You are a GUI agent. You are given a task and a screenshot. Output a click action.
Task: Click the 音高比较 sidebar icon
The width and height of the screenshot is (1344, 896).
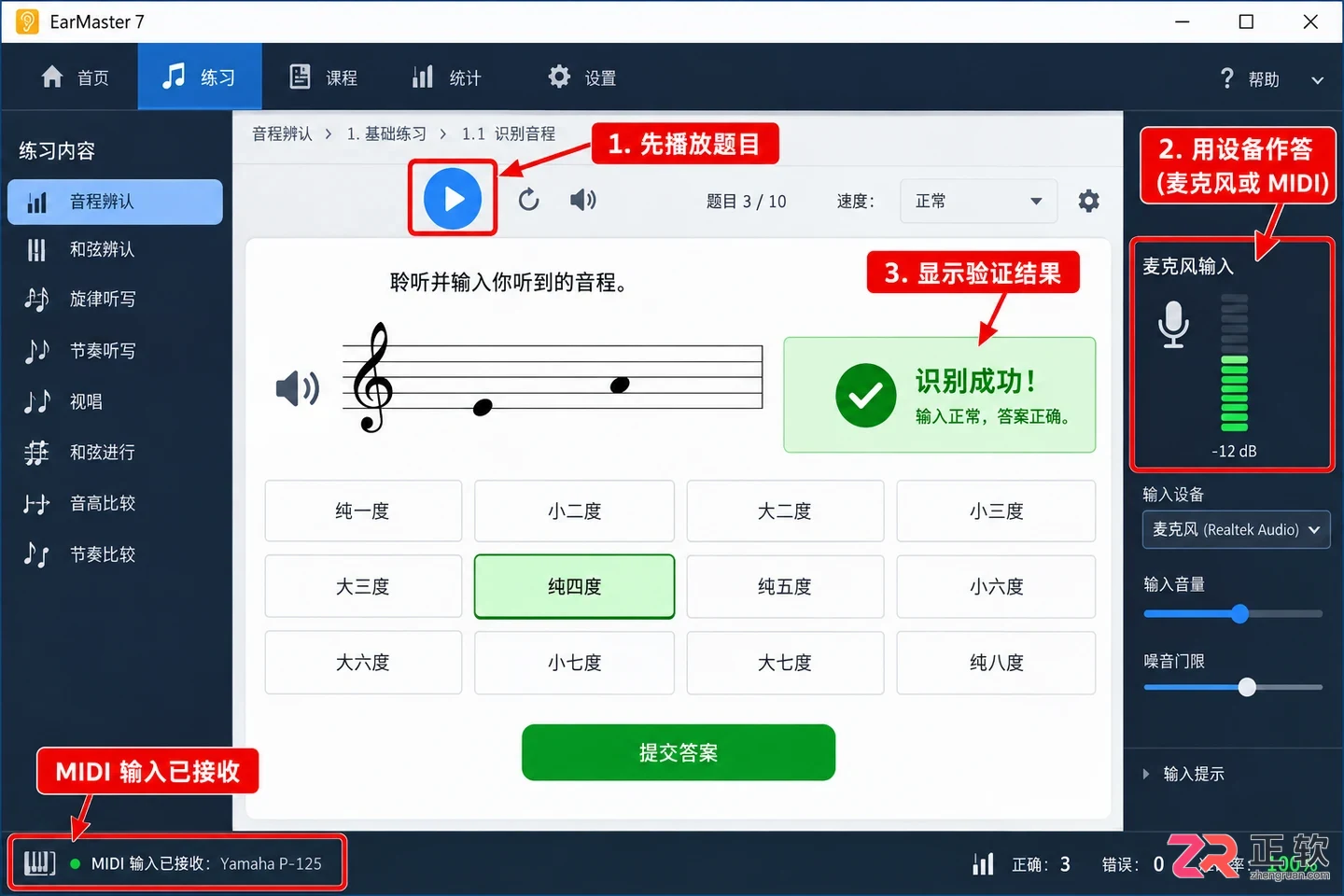coord(36,504)
